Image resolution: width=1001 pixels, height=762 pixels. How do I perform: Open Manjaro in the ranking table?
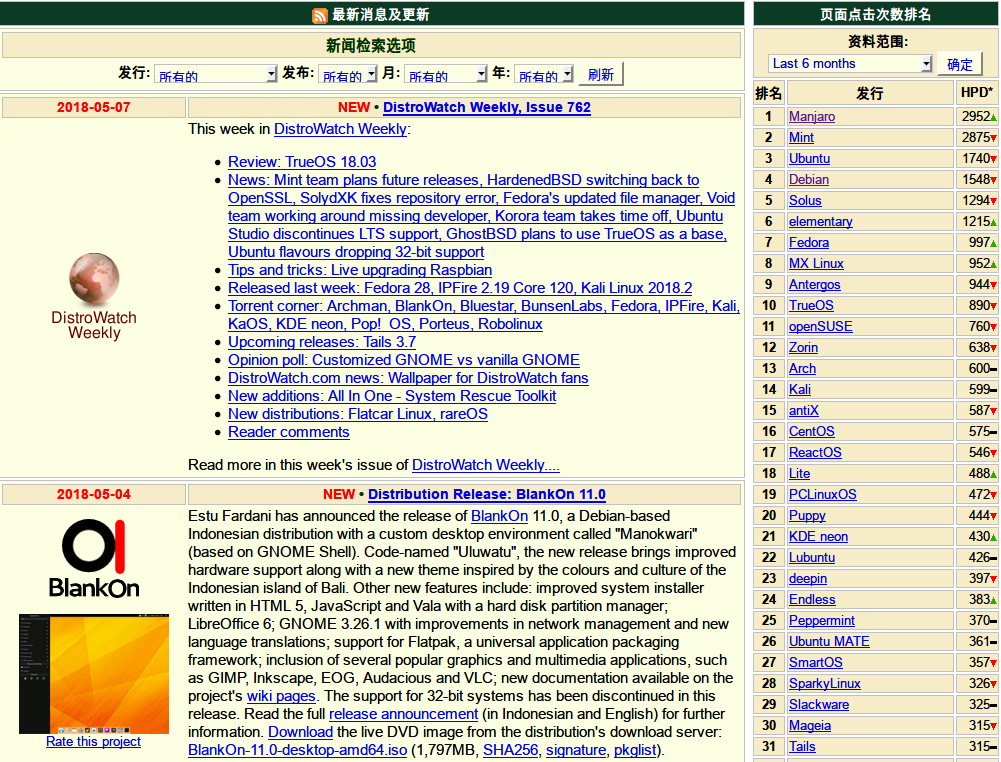[812, 116]
